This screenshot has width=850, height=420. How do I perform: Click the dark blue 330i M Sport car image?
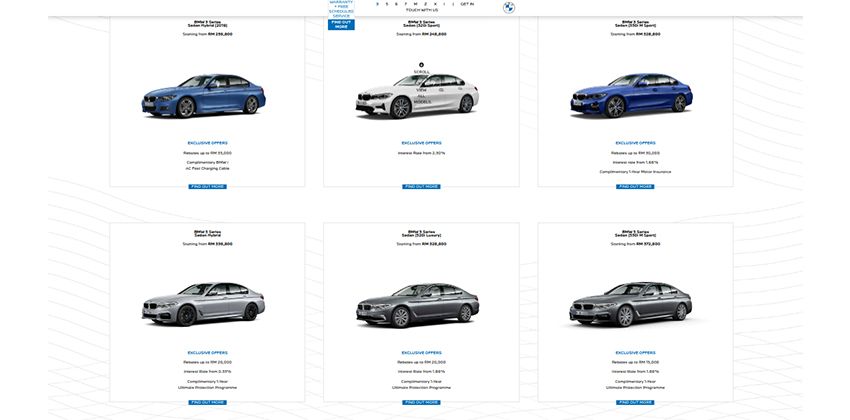[632, 95]
